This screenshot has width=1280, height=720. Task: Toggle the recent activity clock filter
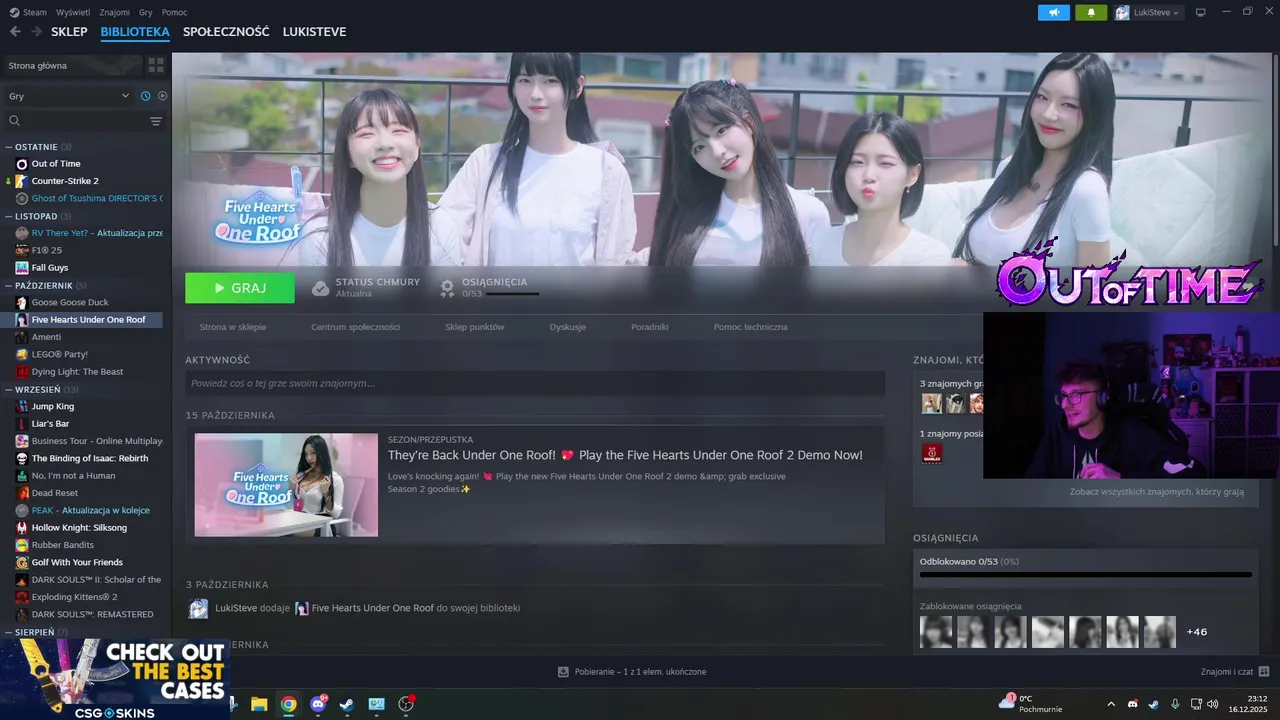point(145,96)
